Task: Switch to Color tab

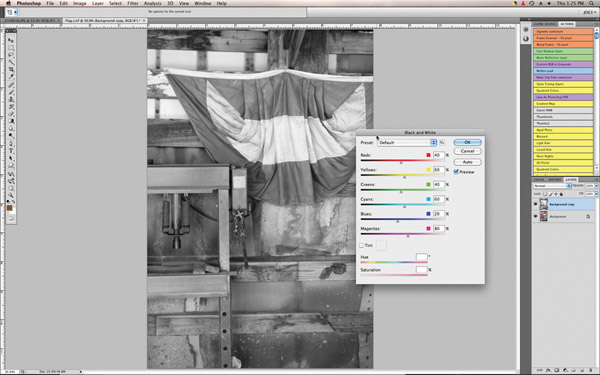Action: pyautogui.click(x=539, y=179)
